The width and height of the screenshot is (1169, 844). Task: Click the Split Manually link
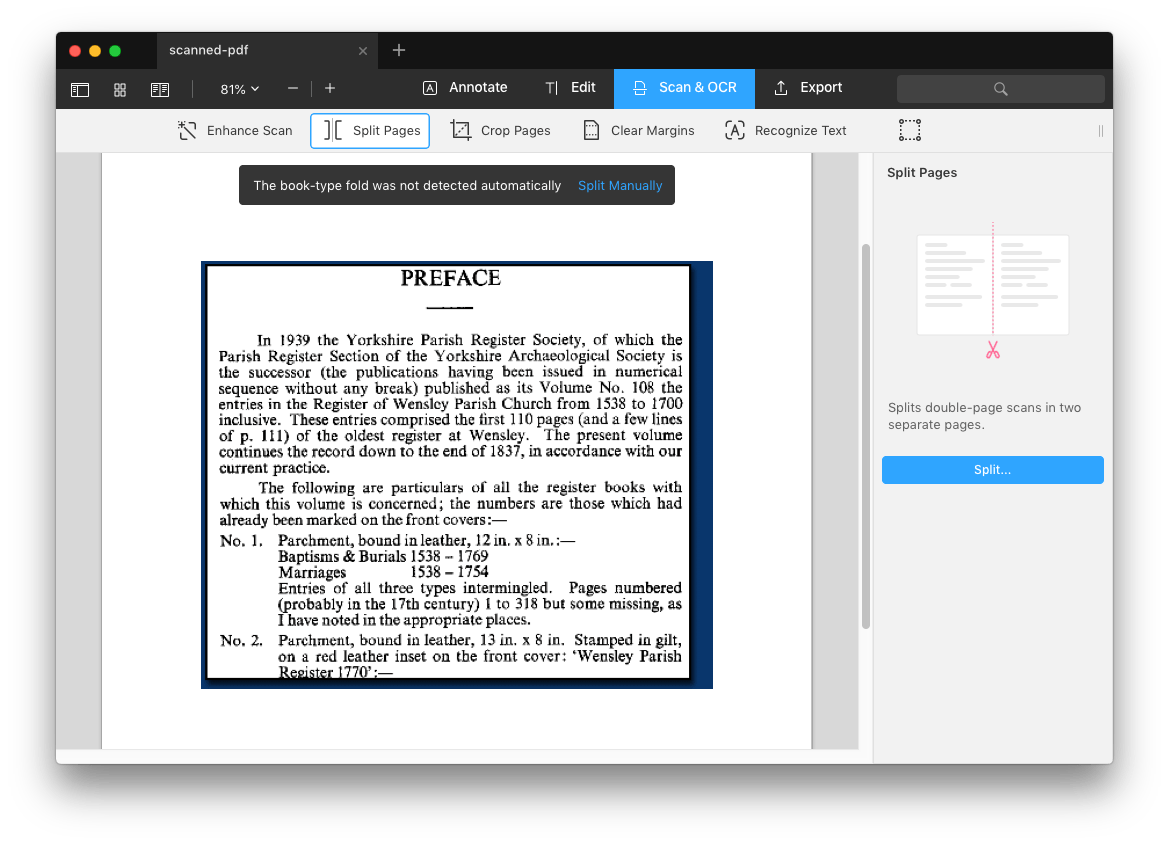620,185
